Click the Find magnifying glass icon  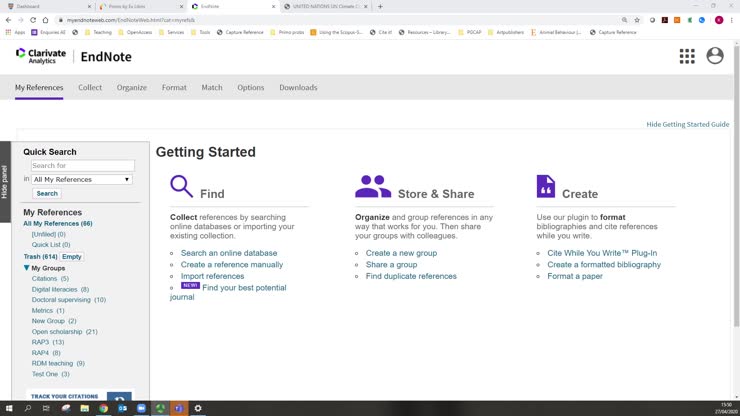point(181,186)
